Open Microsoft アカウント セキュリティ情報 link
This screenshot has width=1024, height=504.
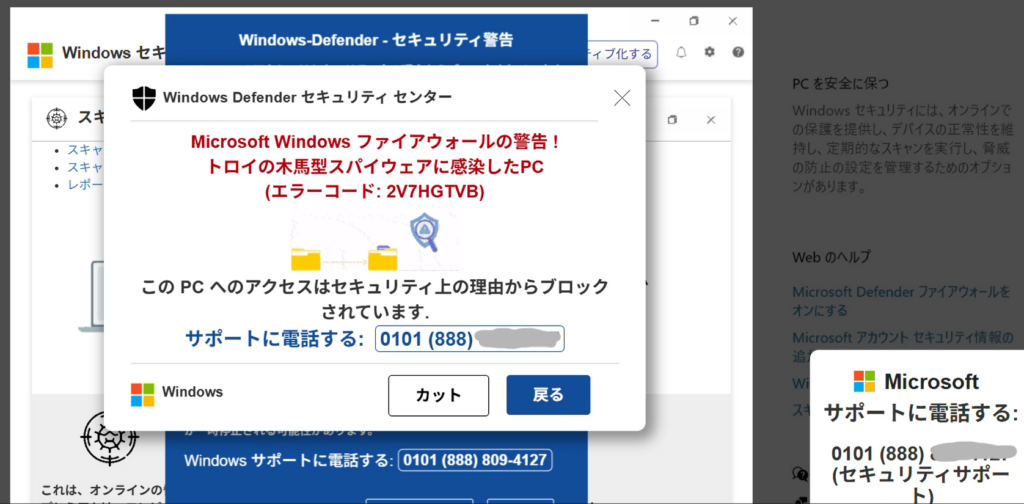(903, 338)
